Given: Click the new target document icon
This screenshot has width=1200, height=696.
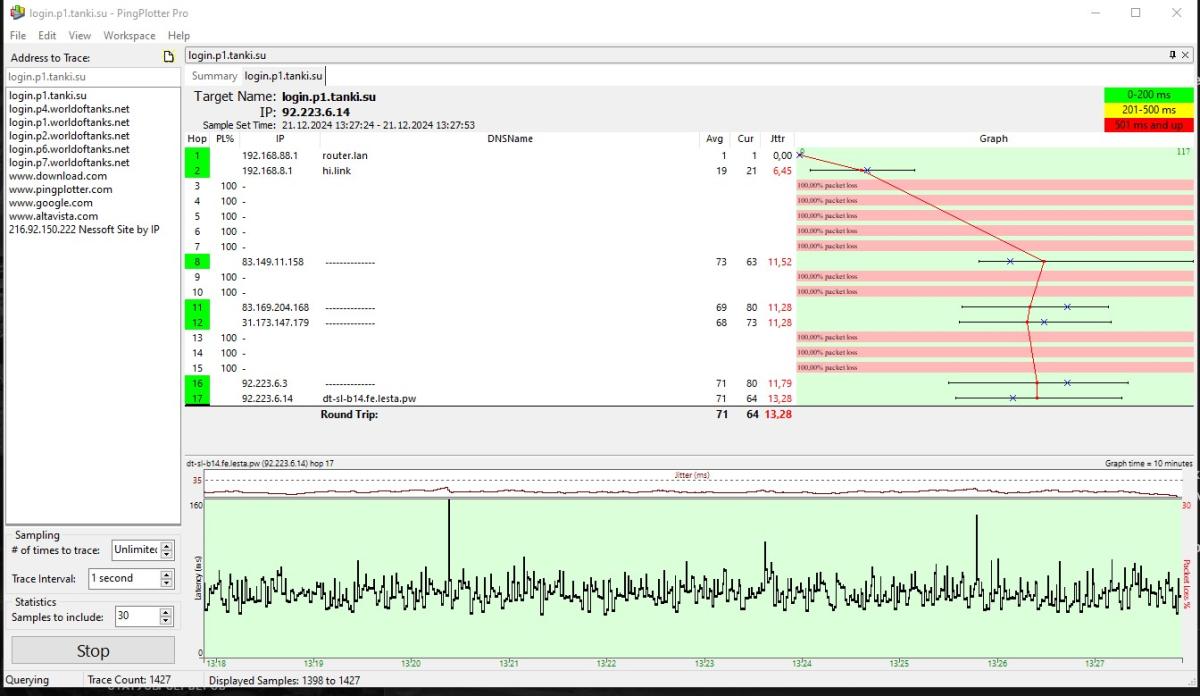Looking at the screenshot, I should 169,57.
